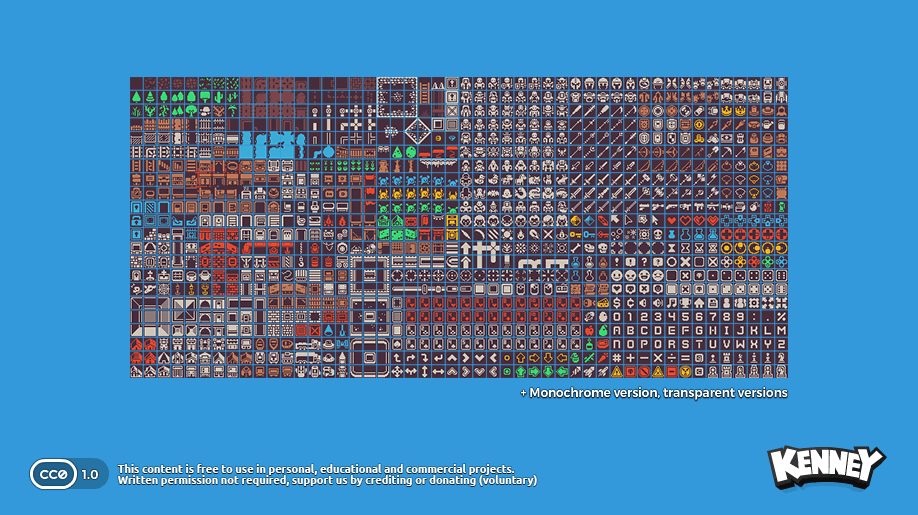
Task: Click the hash symbol tile
Action: [x=616, y=358]
